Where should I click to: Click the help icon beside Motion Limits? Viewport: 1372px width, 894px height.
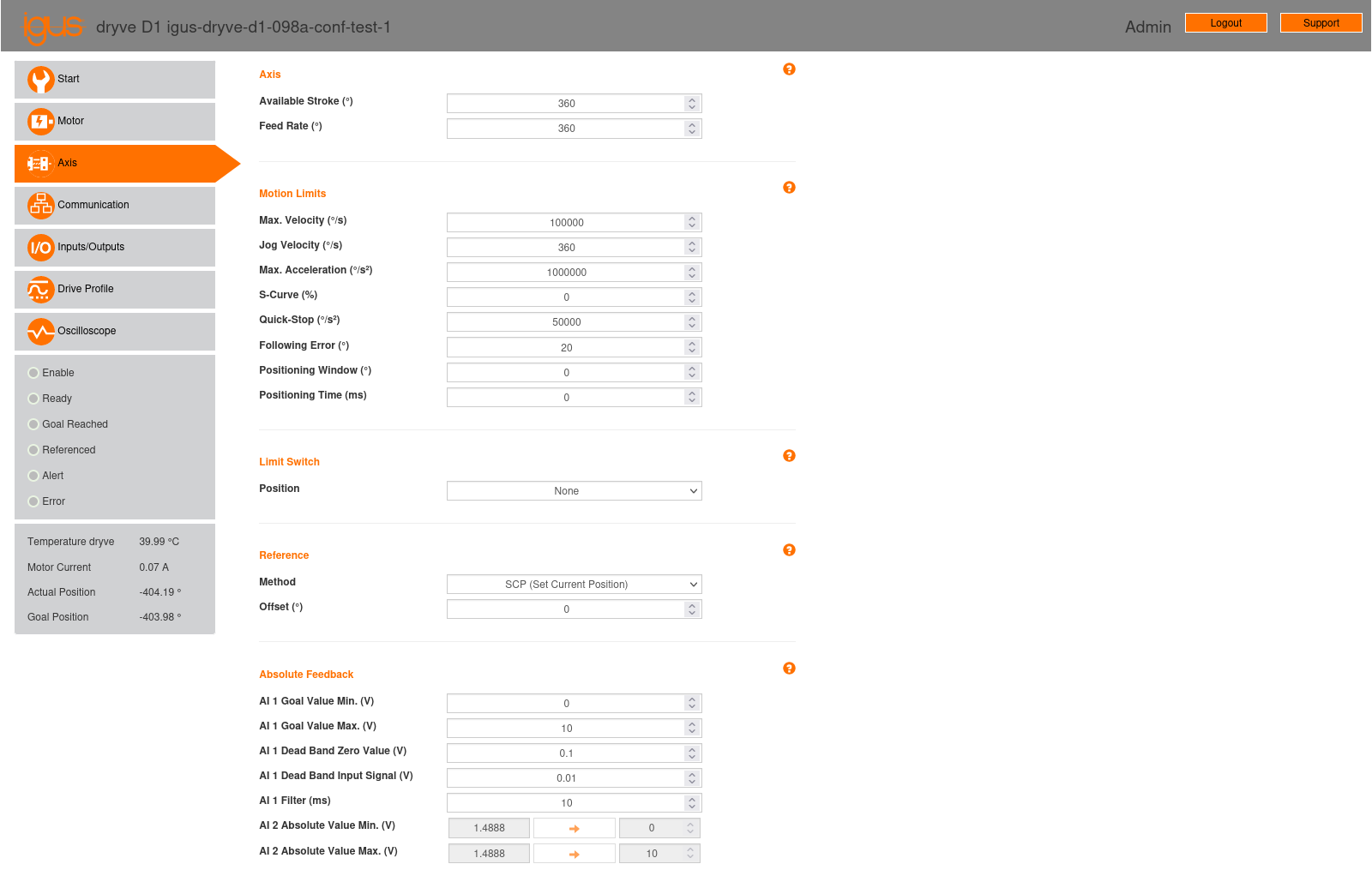coord(789,188)
